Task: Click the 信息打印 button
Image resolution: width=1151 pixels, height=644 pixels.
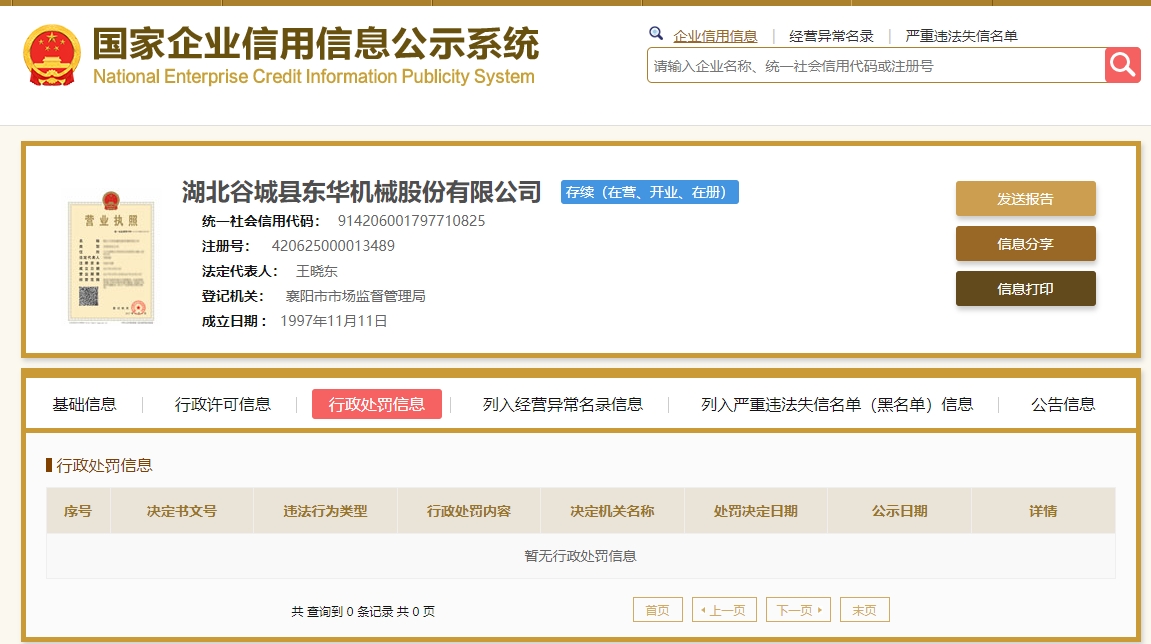Action: pyautogui.click(x=1025, y=289)
